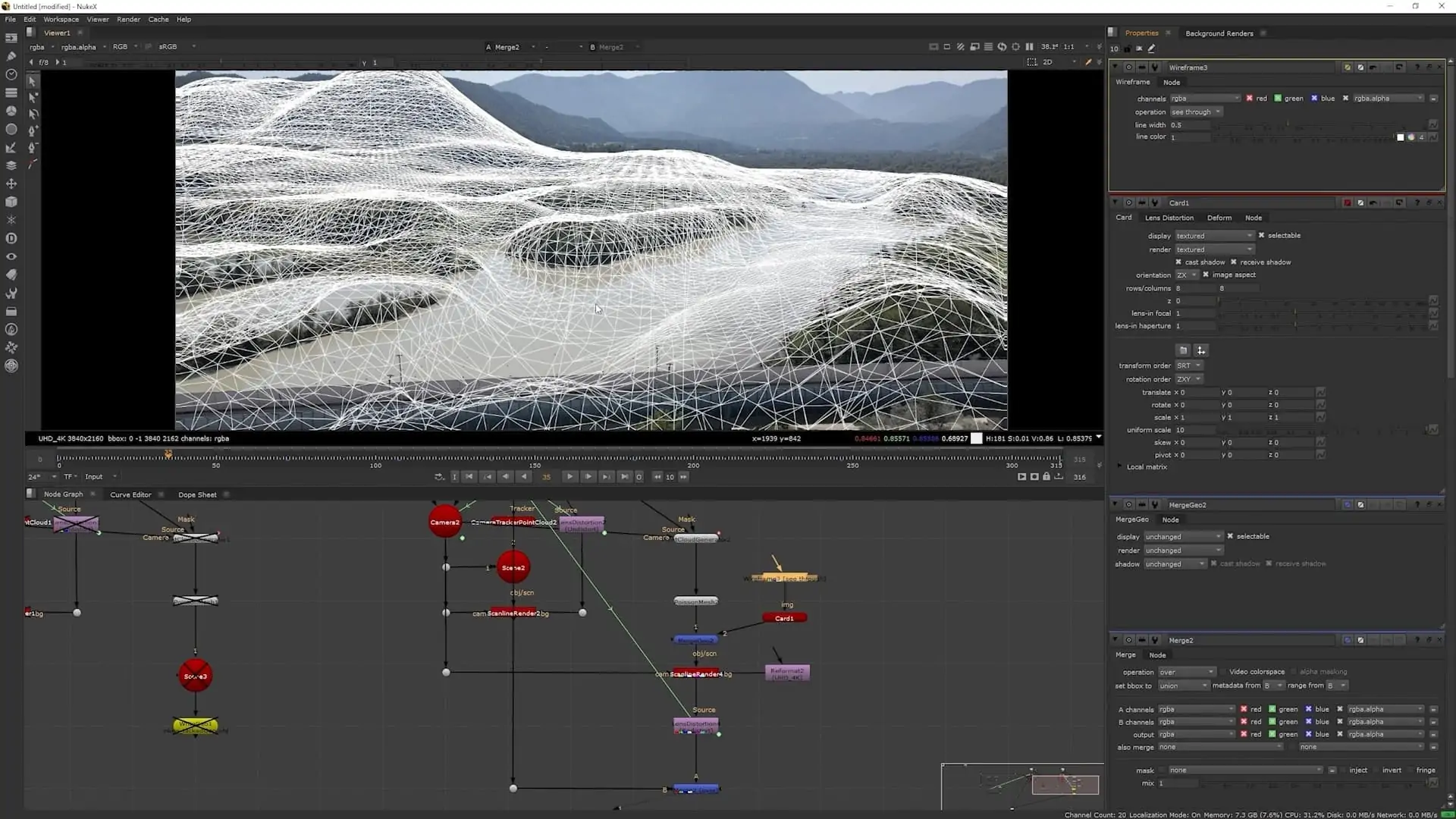Open the Merge2 operation 'over' dropdown

pyautogui.click(x=1187, y=672)
